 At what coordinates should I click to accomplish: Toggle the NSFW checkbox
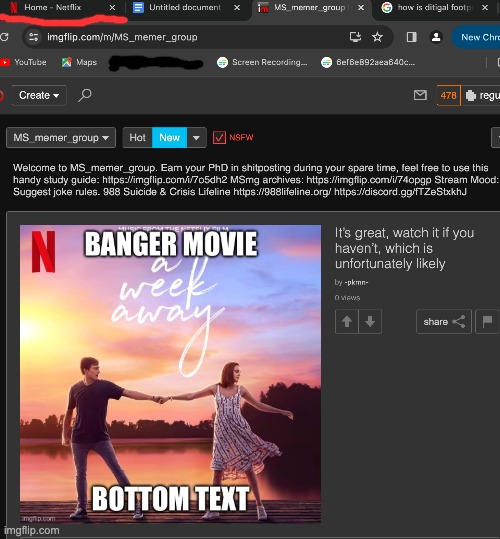pyautogui.click(x=219, y=138)
